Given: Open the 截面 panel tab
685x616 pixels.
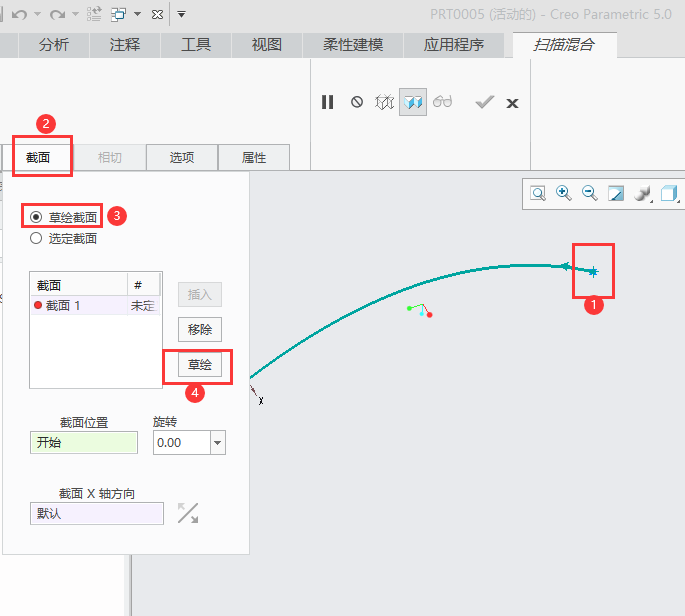Looking at the screenshot, I should pos(38,158).
